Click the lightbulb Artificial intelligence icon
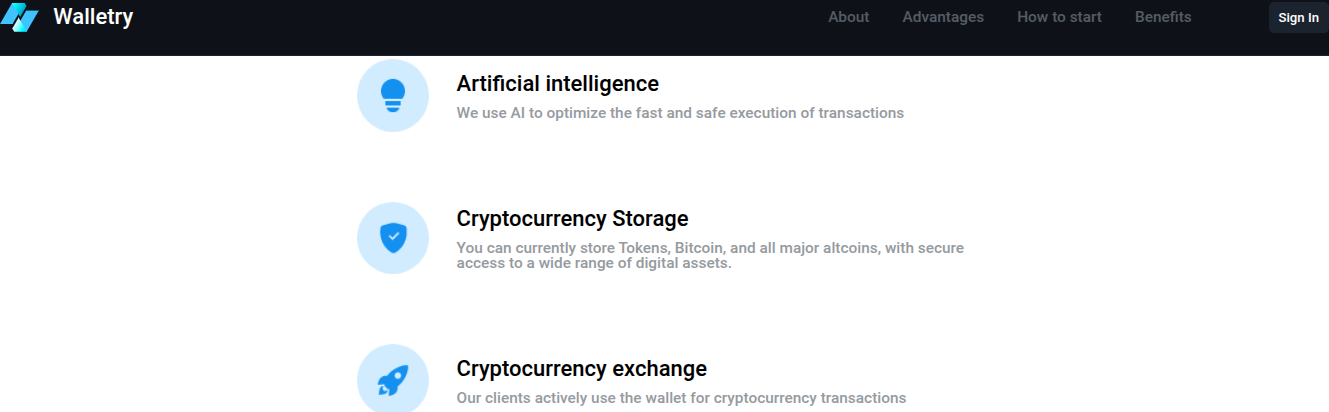 tap(393, 95)
